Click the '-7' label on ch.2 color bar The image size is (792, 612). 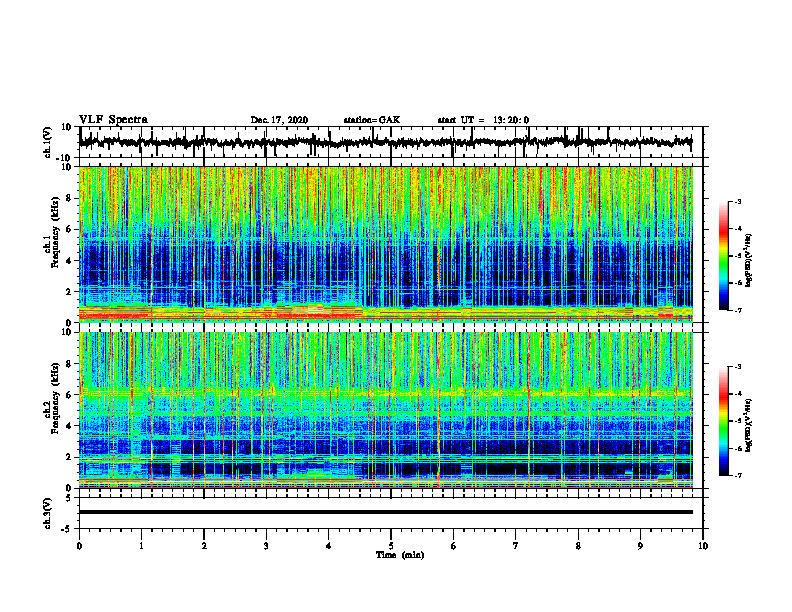pos(737,476)
